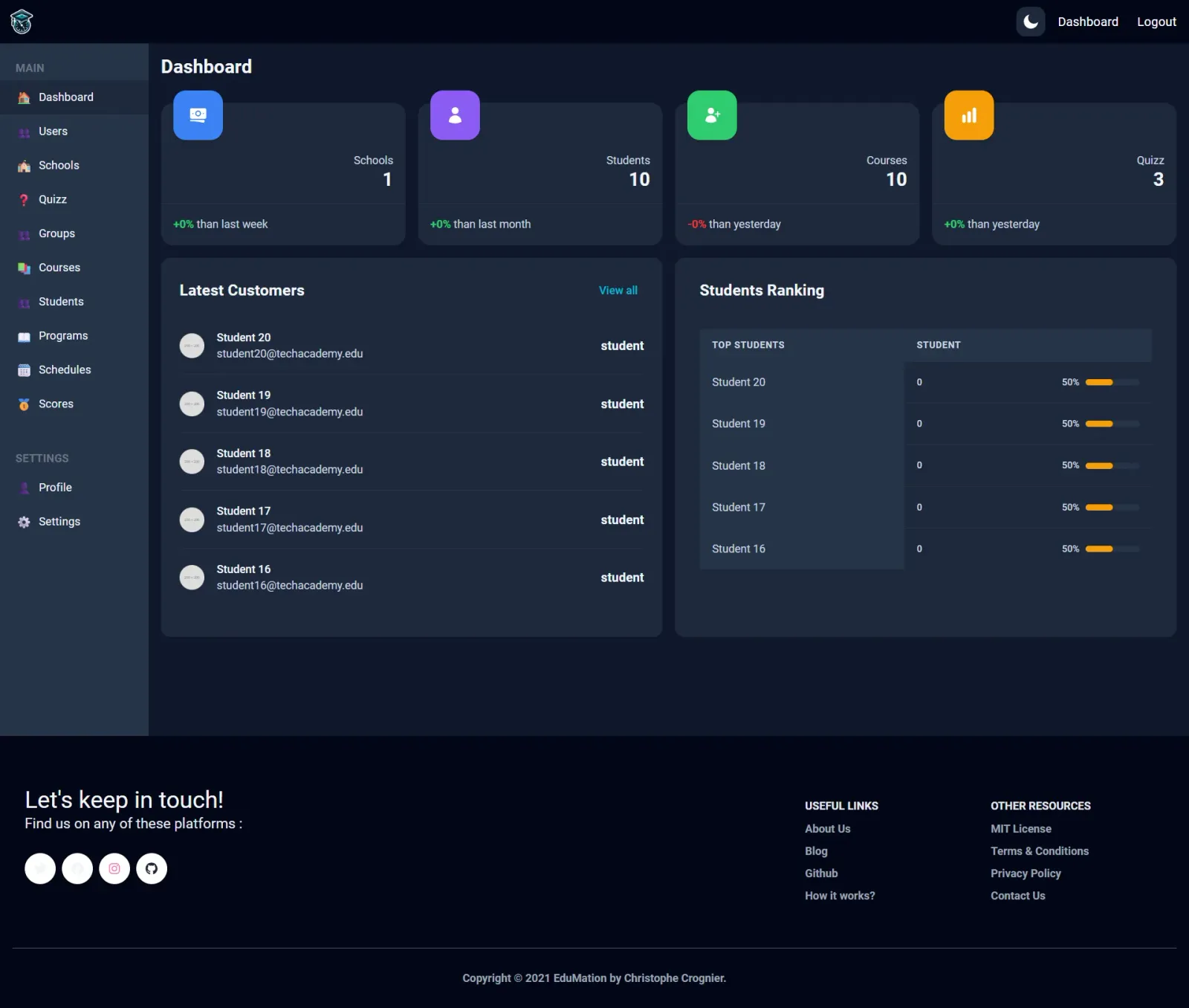The height and width of the screenshot is (1008, 1189).
Task: Open the GitHub social icon
Action: click(x=152, y=868)
